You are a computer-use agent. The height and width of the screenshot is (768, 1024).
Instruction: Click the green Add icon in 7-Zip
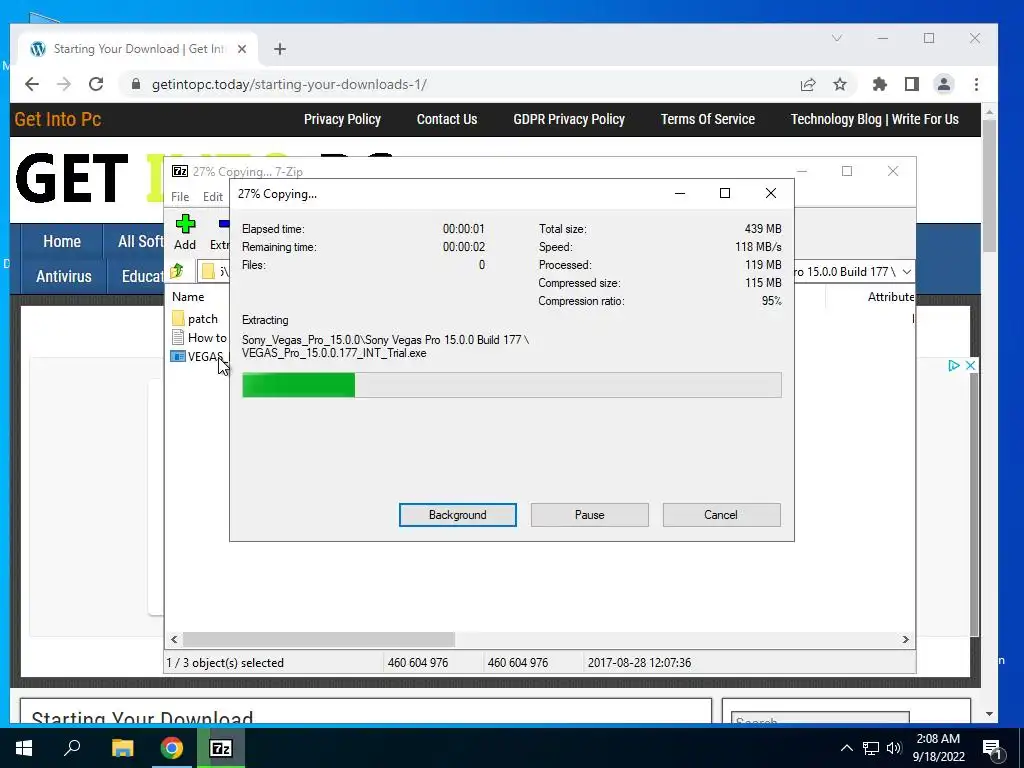click(185, 232)
